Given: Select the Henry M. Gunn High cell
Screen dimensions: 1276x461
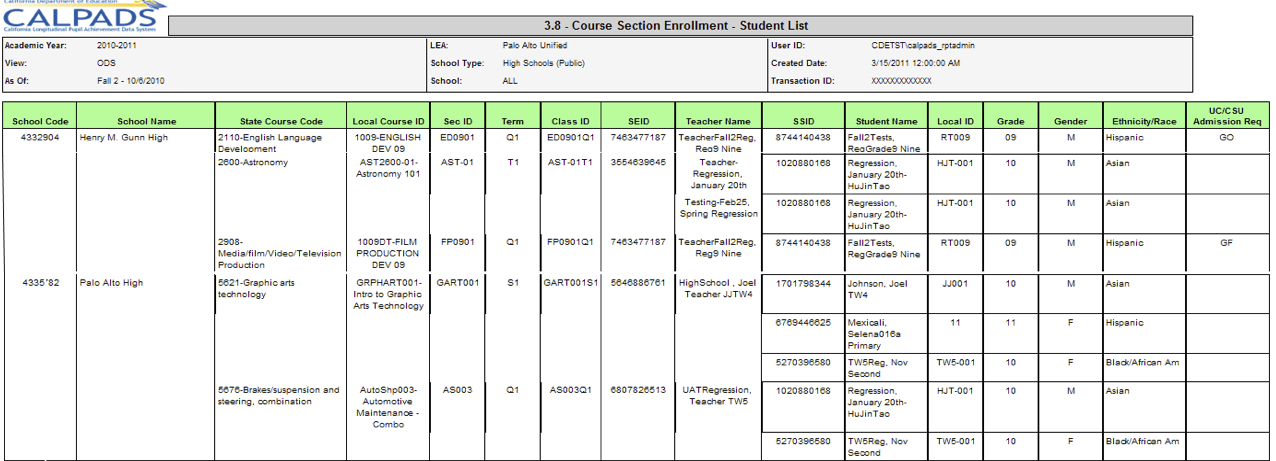Looking at the screenshot, I should click(x=124, y=137).
